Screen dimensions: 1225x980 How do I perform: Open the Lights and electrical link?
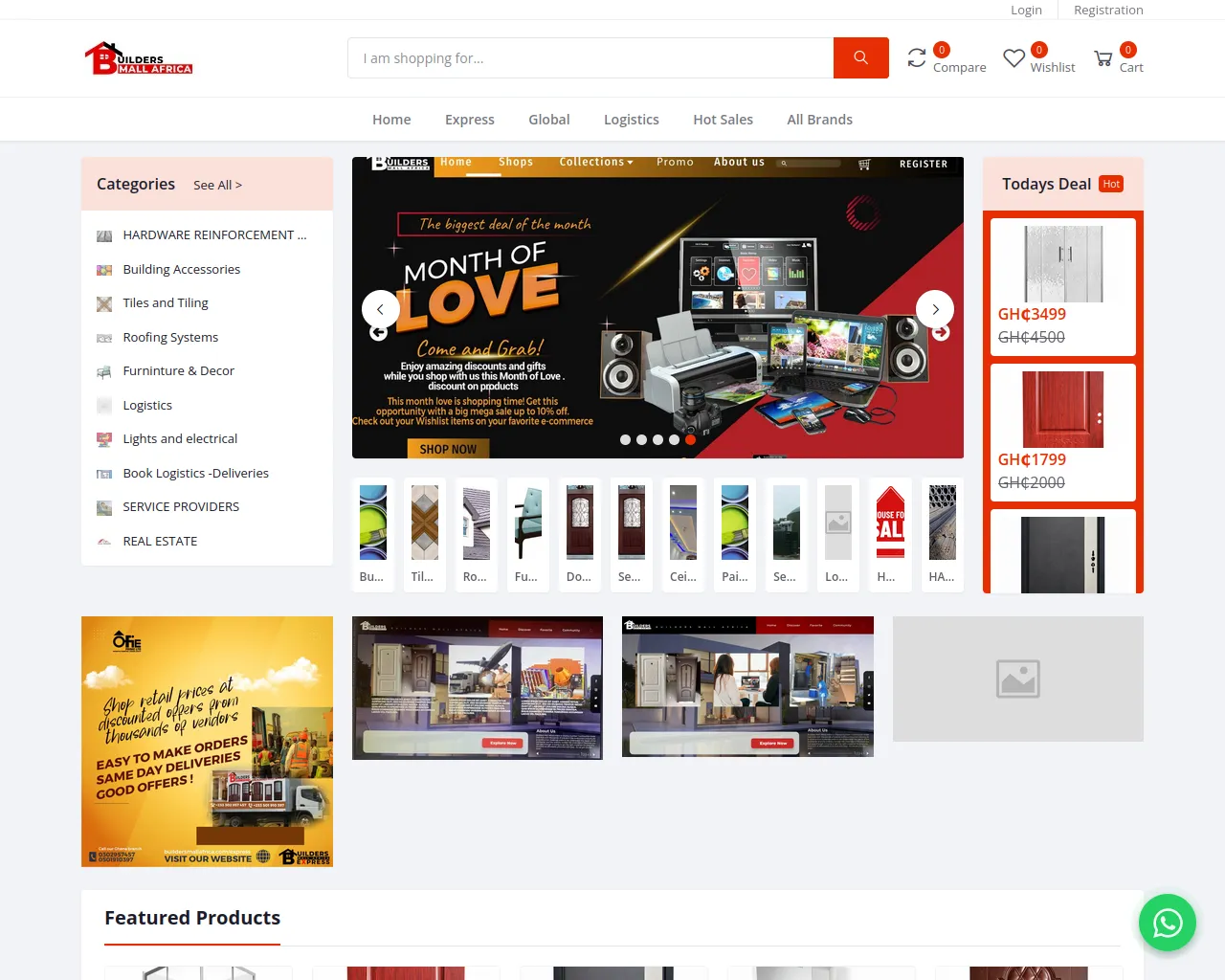(x=180, y=439)
